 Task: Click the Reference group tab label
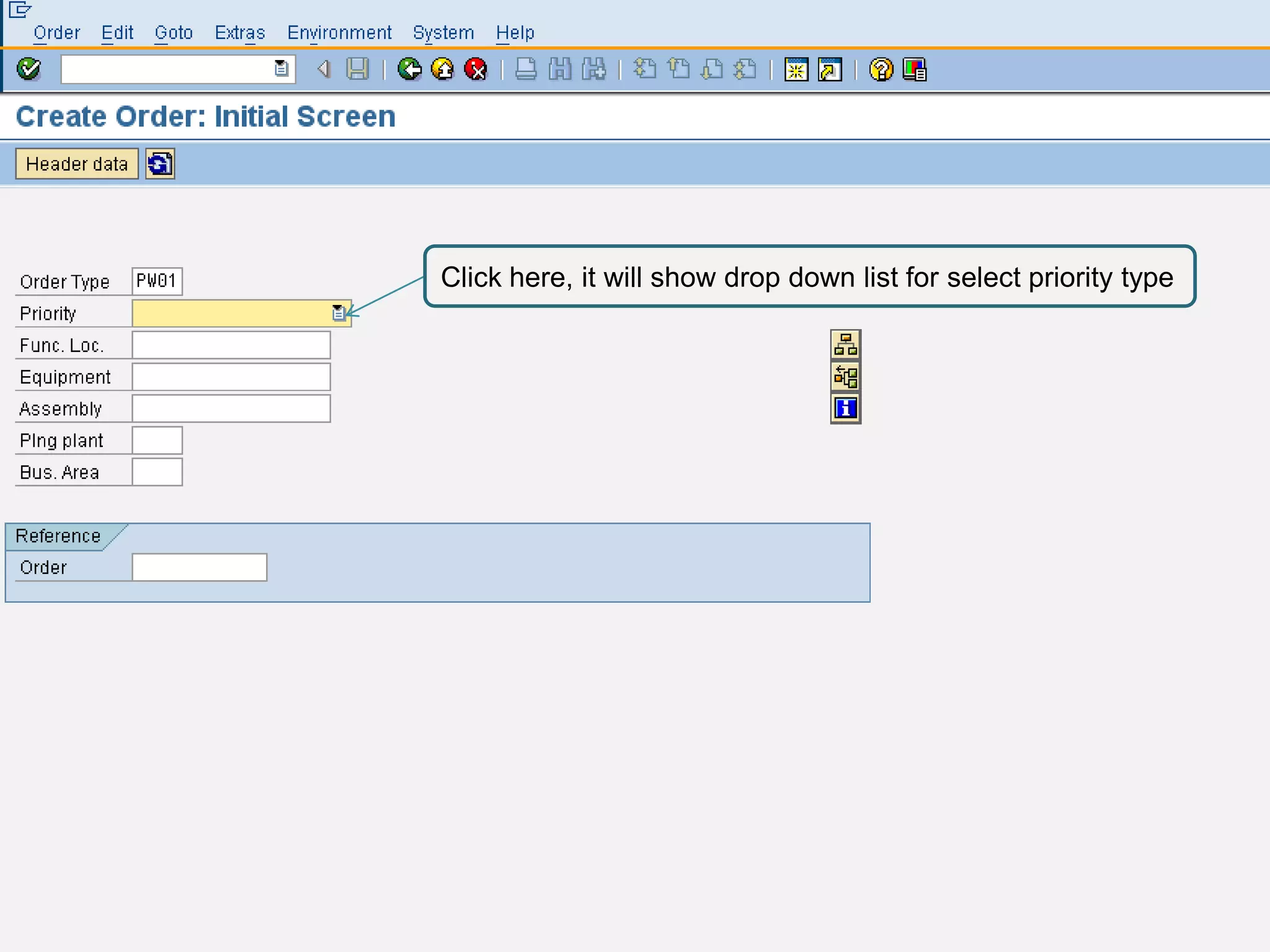pos(58,535)
